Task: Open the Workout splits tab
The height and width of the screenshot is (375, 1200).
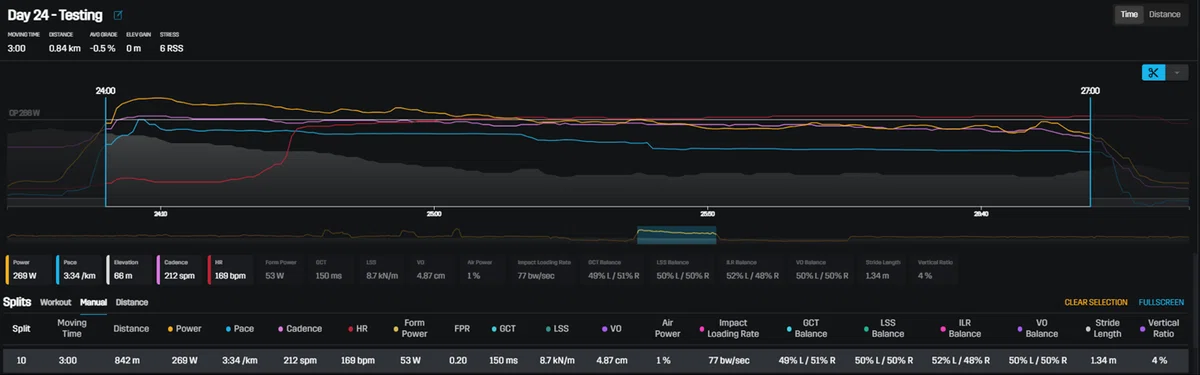Action: click(56, 301)
